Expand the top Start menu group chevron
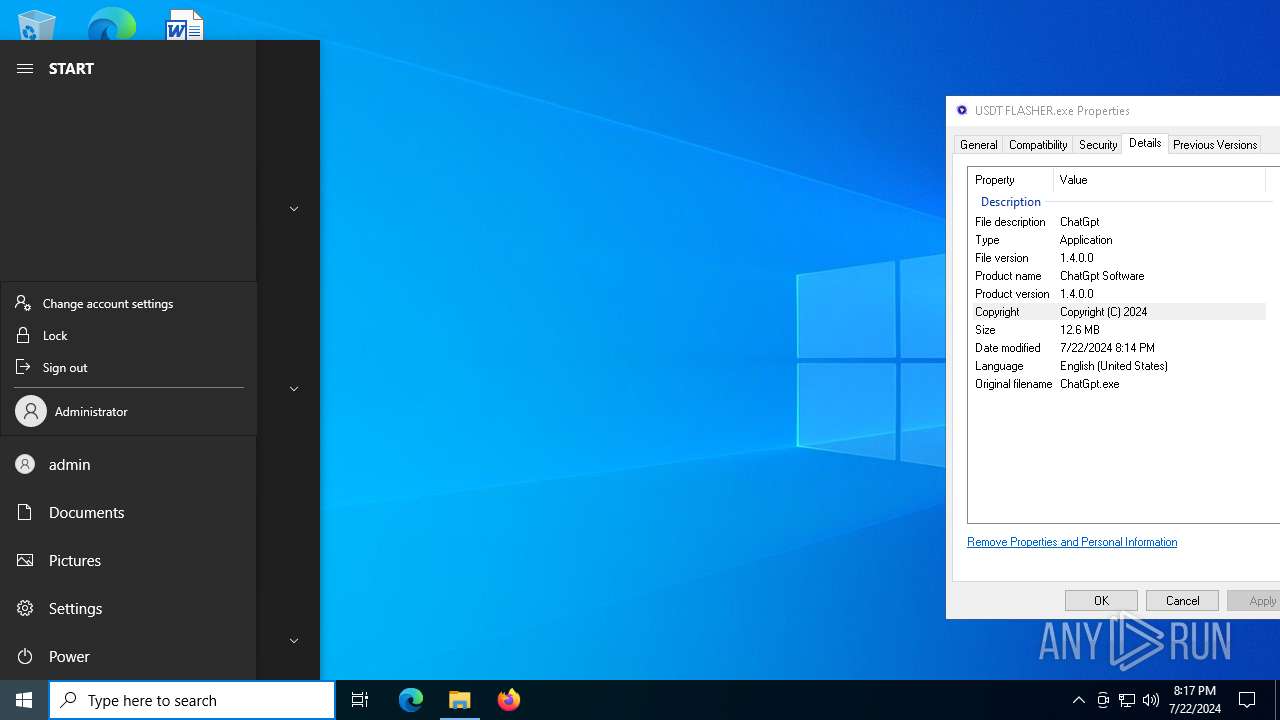The height and width of the screenshot is (720, 1280). click(x=294, y=209)
